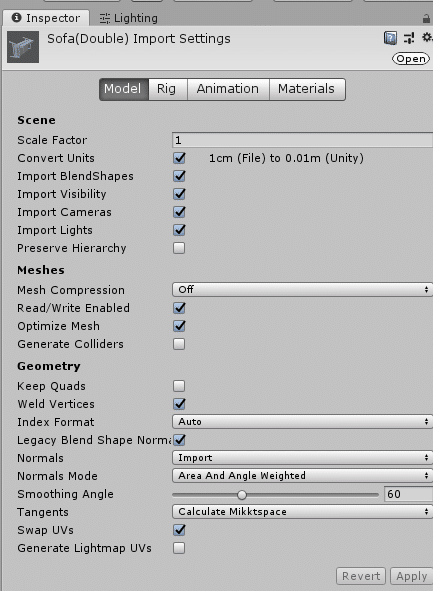Open the Normals Import dropdown

302,458
